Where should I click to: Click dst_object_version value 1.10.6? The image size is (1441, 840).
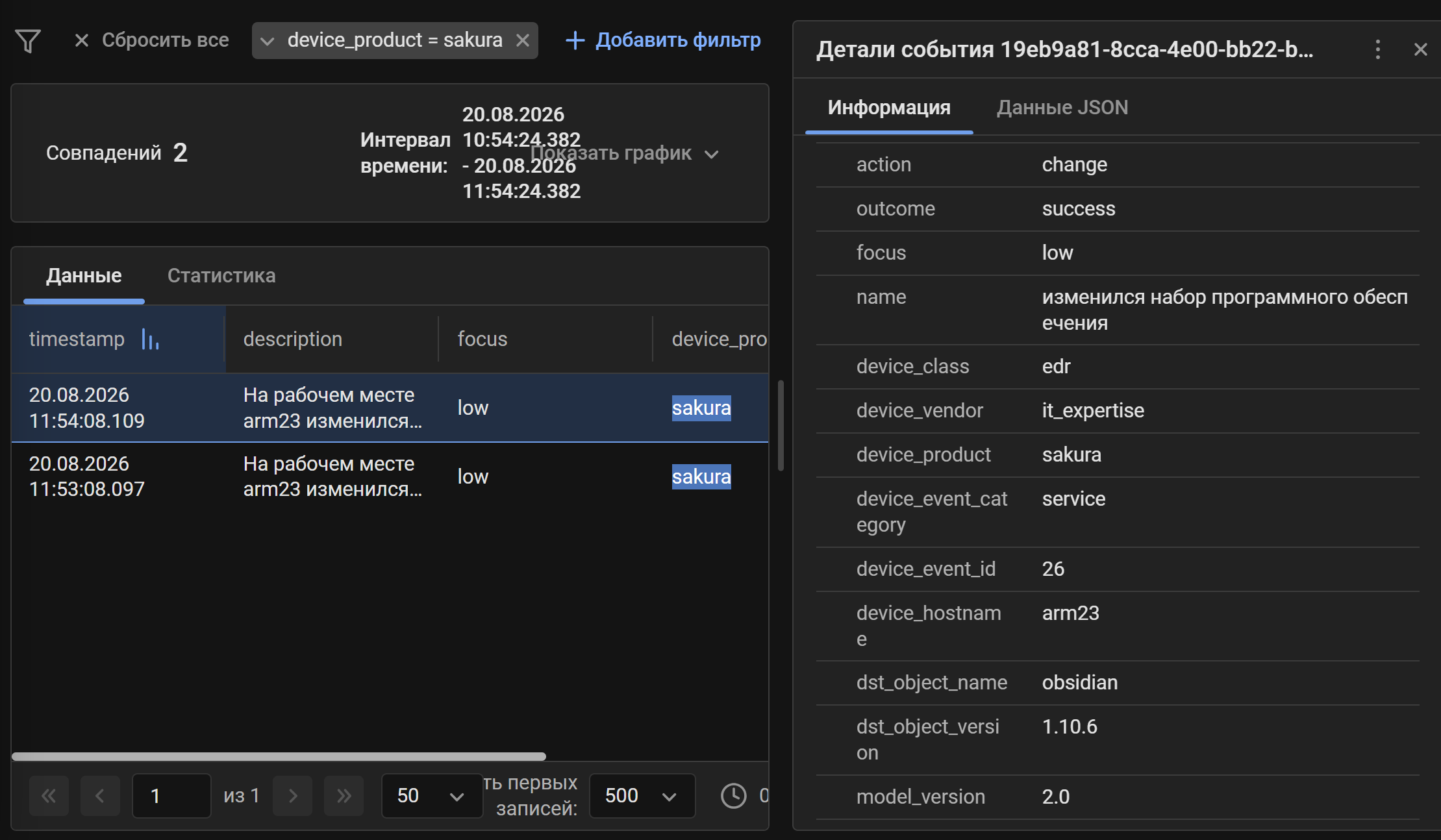pos(1070,727)
